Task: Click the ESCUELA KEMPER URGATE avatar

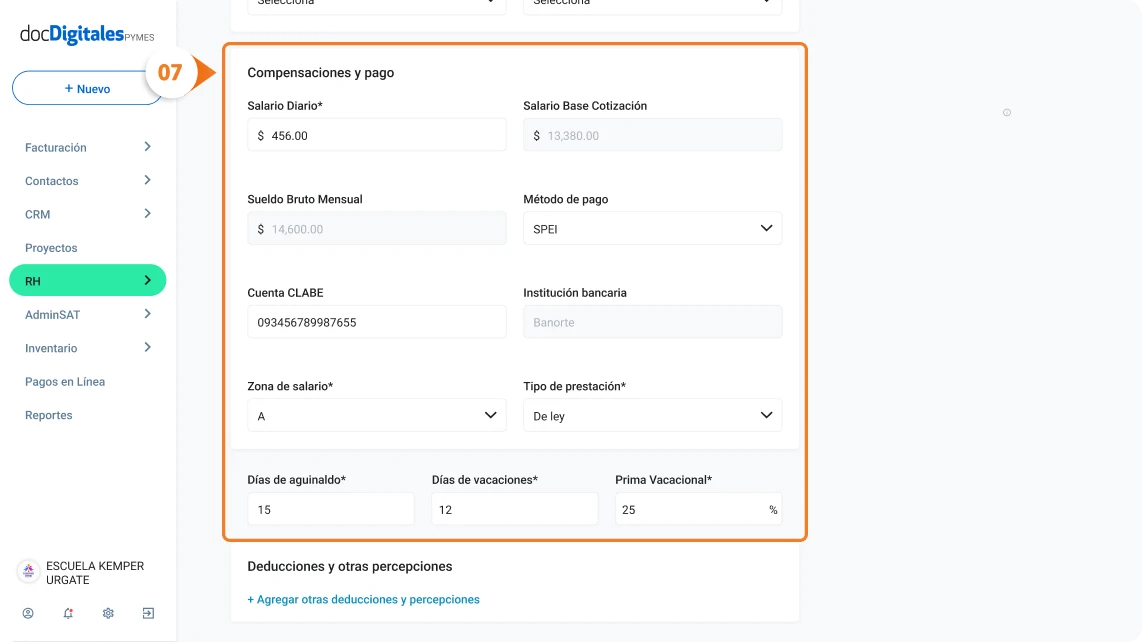Action: pos(28,571)
